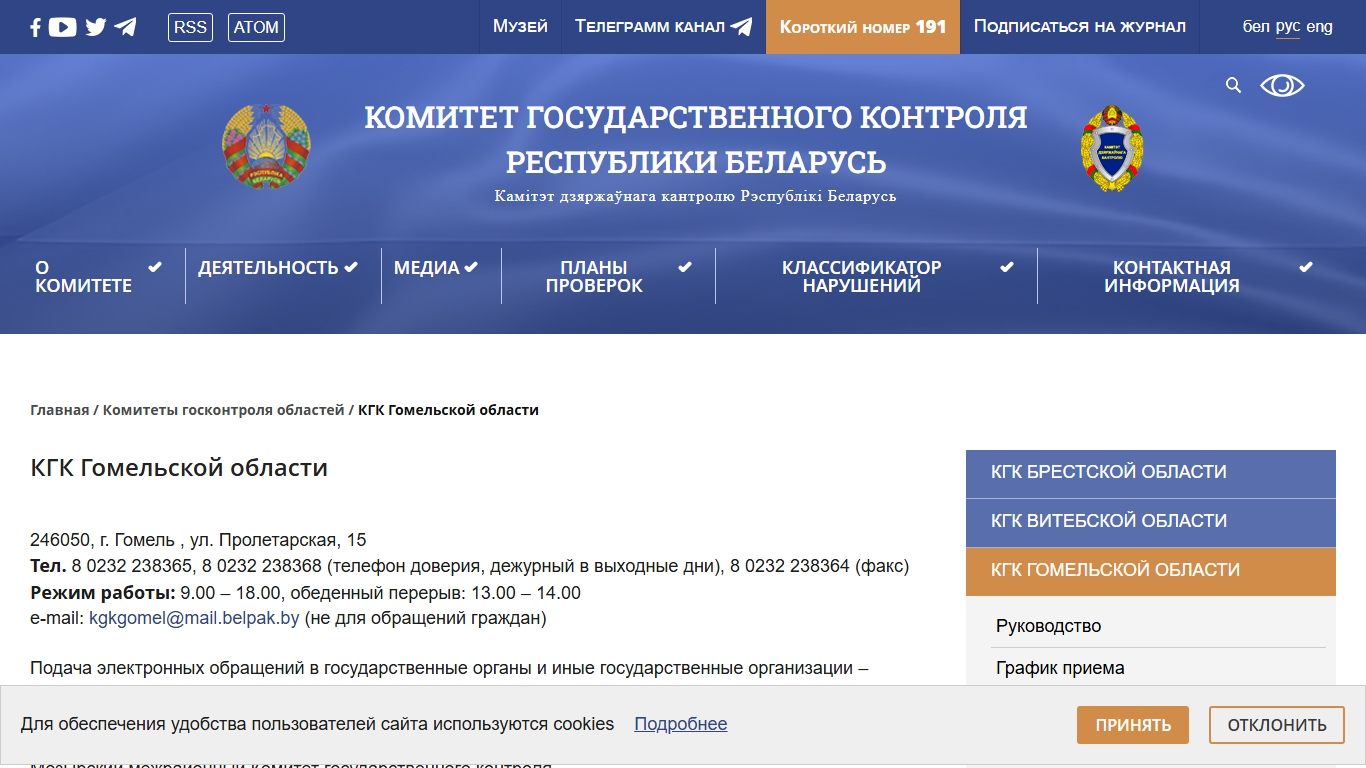Switch language to бел
The width and height of the screenshot is (1366, 768).
(1256, 27)
